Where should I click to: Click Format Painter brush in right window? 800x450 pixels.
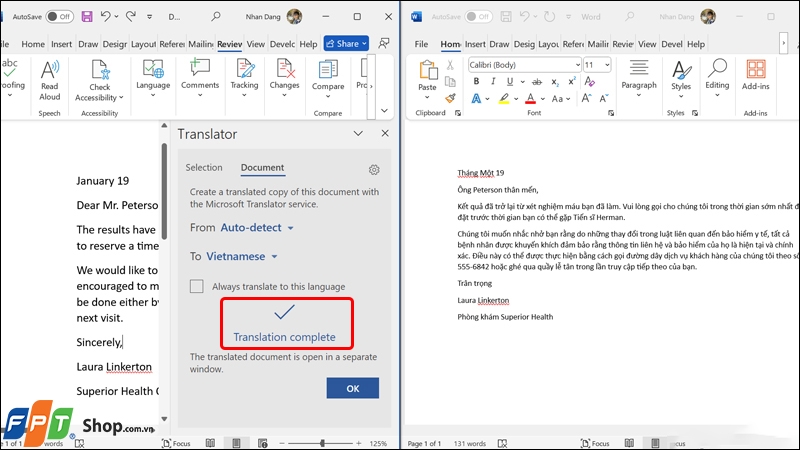pyautogui.click(x=450, y=98)
